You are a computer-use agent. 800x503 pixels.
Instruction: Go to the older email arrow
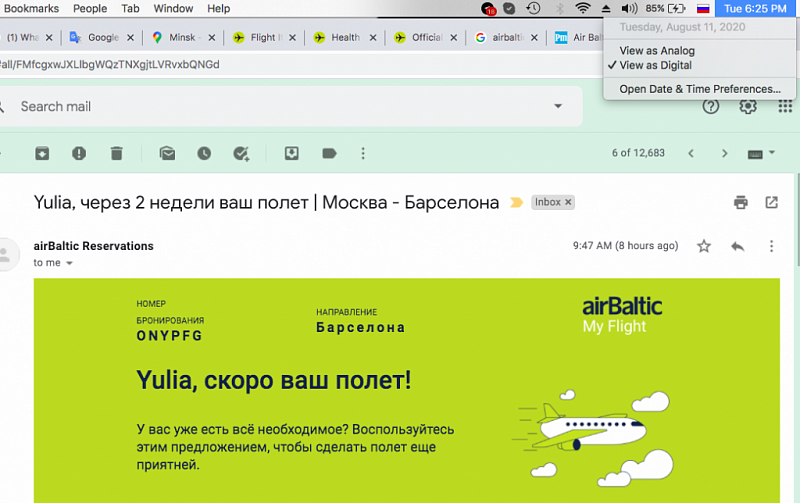coord(724,154)
